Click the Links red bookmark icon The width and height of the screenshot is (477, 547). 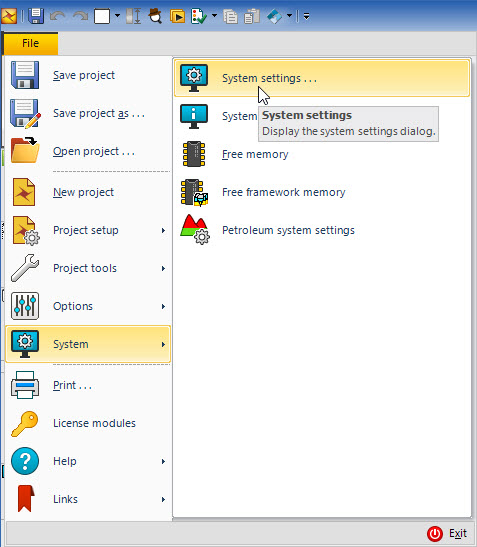click(26, 499)
